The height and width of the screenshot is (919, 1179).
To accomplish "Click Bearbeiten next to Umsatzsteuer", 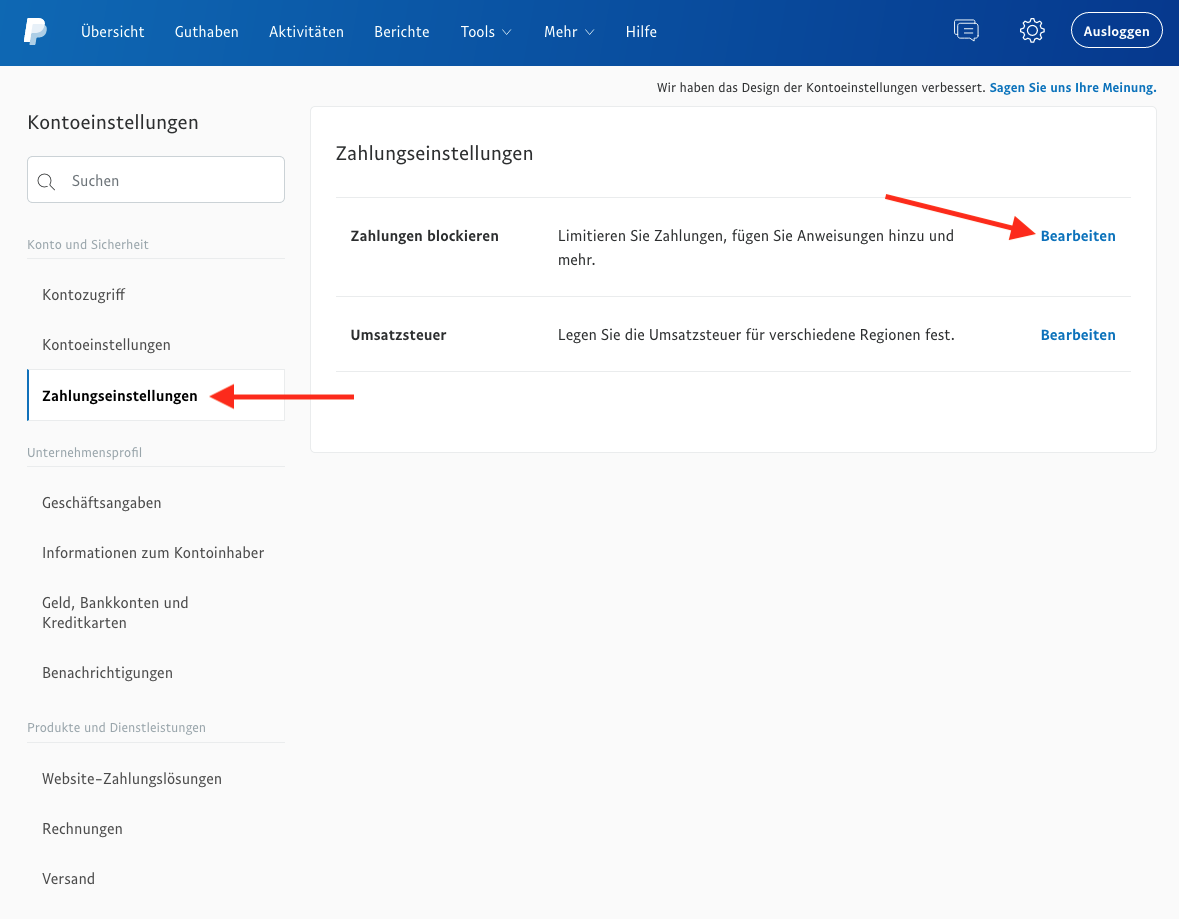I will pos(1078,334).
